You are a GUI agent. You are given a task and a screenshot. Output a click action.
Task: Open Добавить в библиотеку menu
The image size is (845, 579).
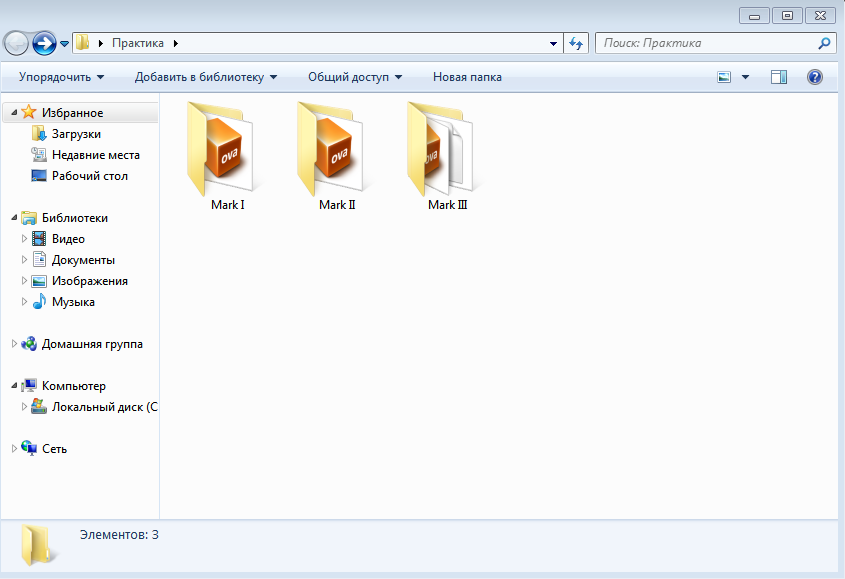[x=206, y=77]
